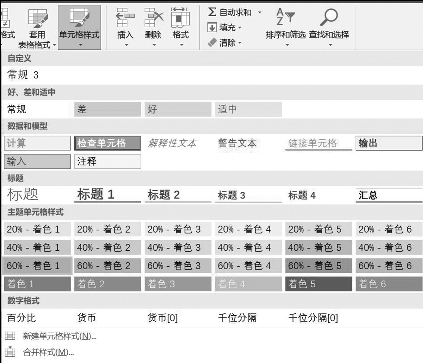Pick solid 着色 4 swatch
Screen dimensions: 423x363
[x=248, y=284]
